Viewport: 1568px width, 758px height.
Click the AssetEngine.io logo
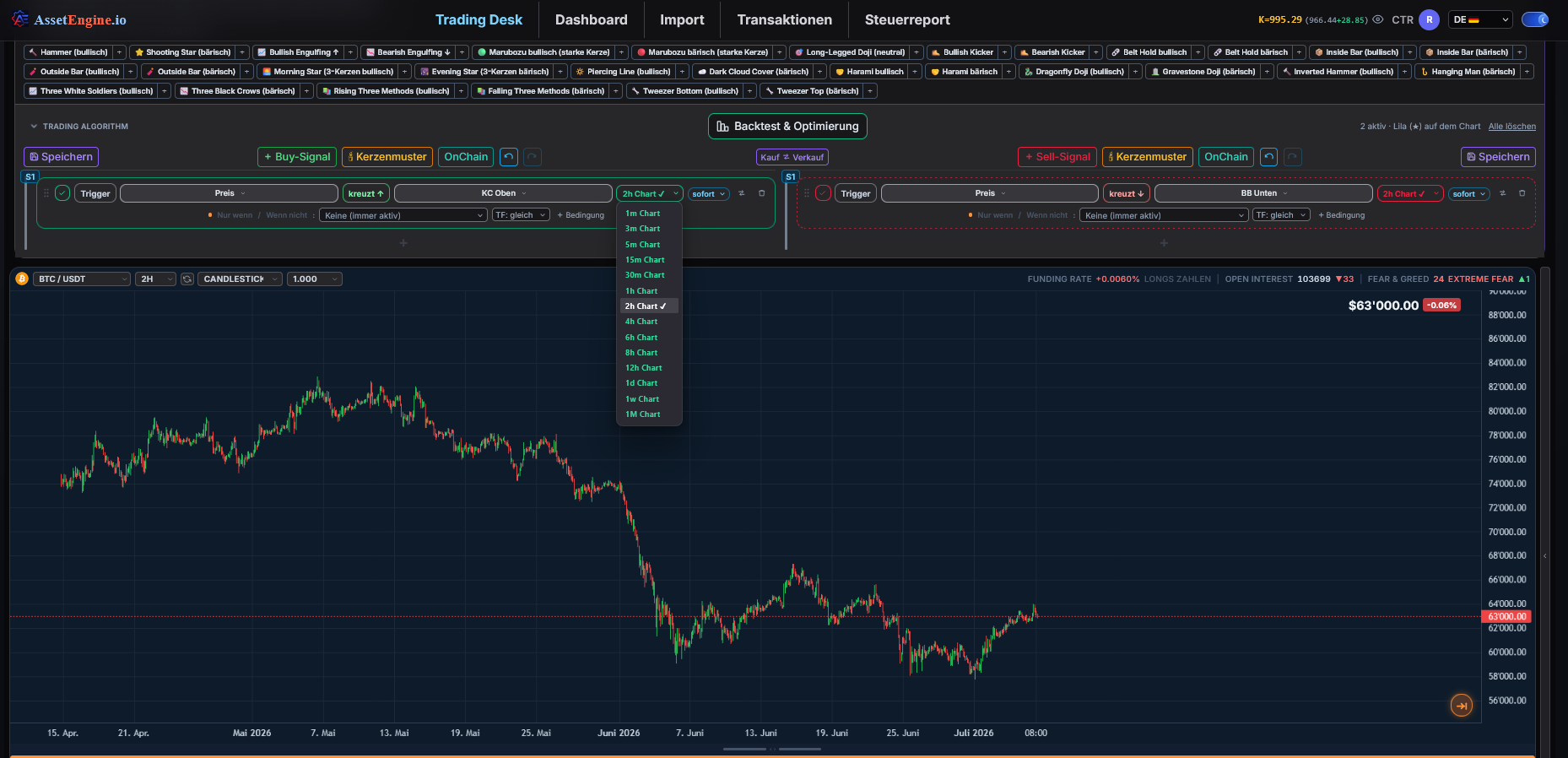pyautogui.click(x=69, y=19)
